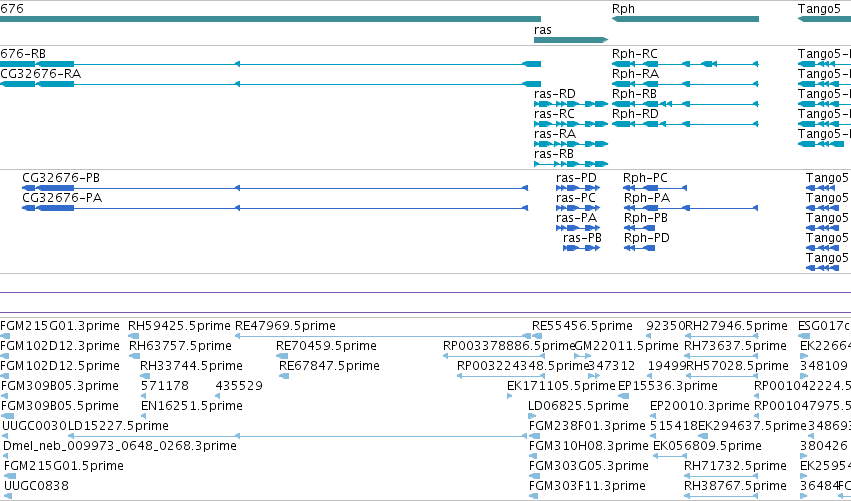The height and width of the screenshot is (501, 851).
Task: Select the 380426 feature label
Action: pyautogui.click(x=823, y=446)
